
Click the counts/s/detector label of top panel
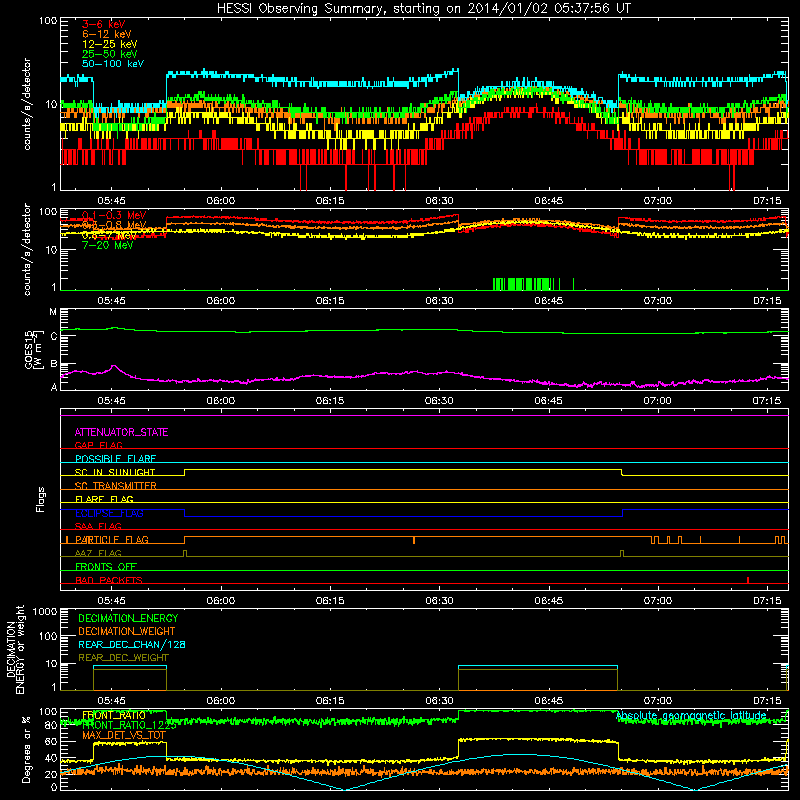pos(27,104)
